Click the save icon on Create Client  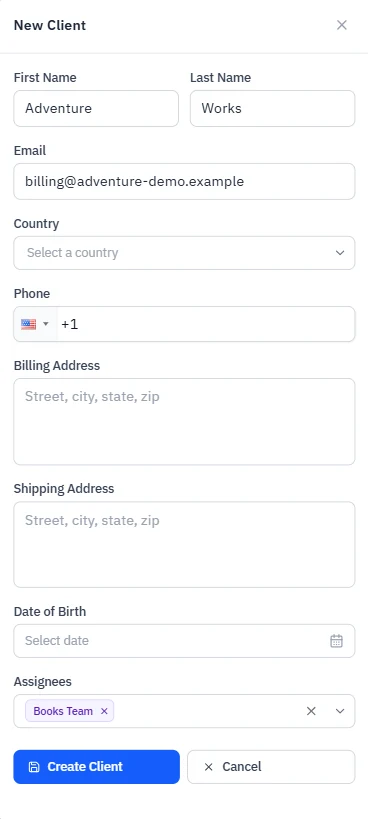(x=34, y=767)
